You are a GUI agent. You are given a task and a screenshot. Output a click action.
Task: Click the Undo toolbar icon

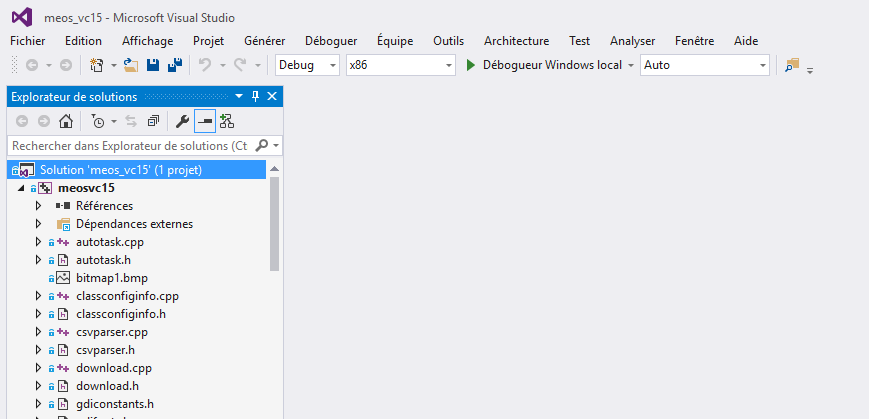[x=205, y=65]
